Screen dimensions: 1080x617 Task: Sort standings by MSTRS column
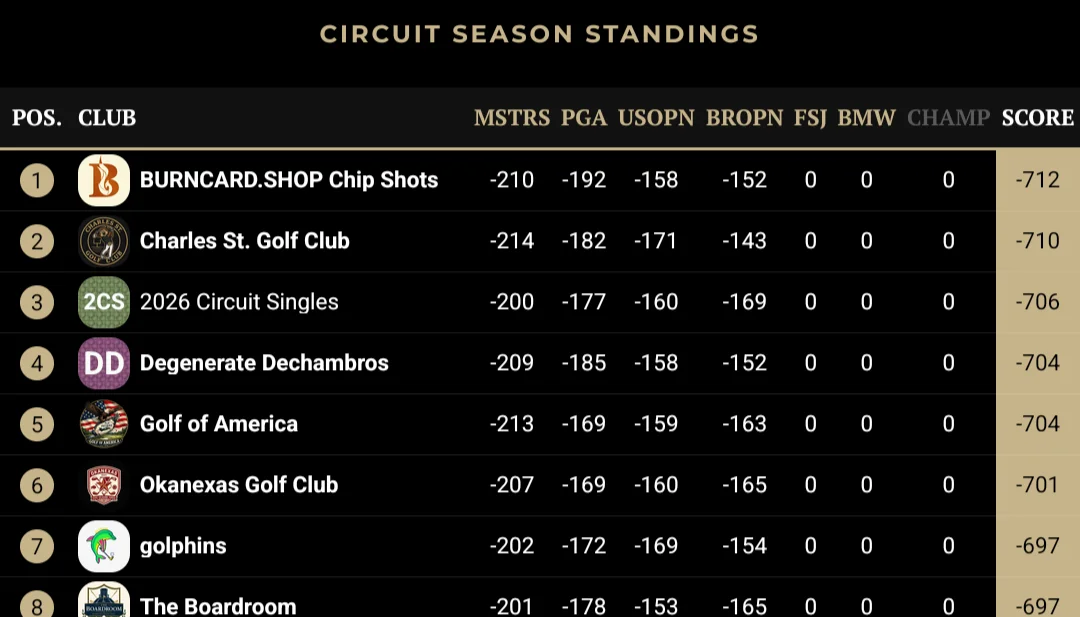pos(512,118)
